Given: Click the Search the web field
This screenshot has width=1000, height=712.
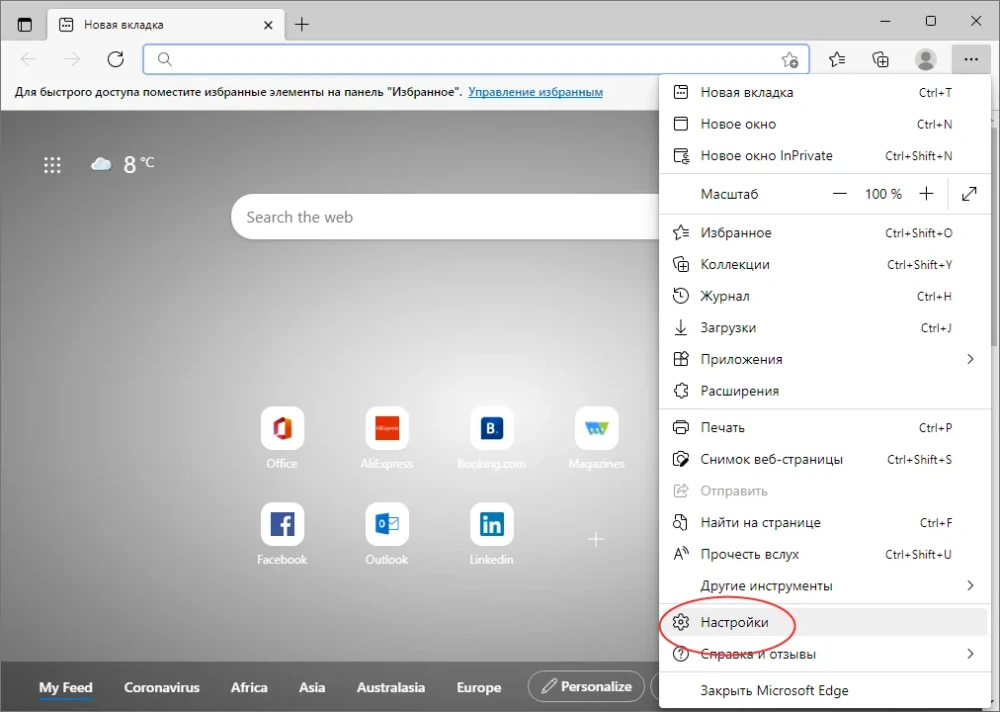Looking at the screenshot, I should pos(440,217).
